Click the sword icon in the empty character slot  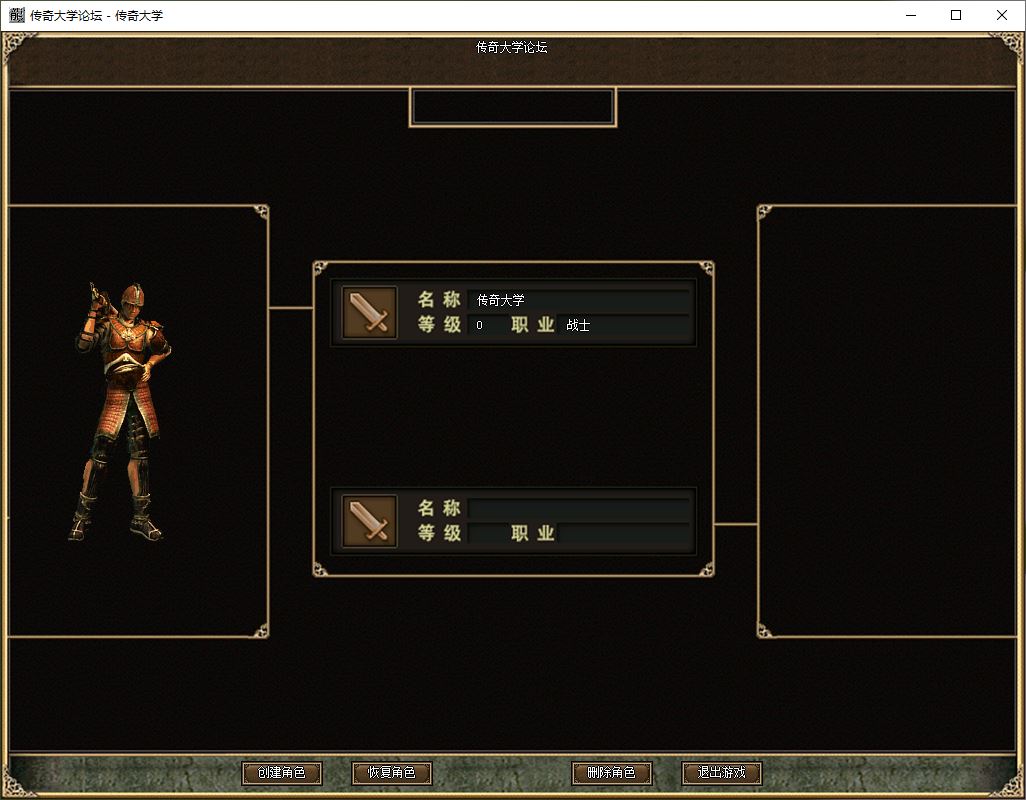click(x=369, y=521)
